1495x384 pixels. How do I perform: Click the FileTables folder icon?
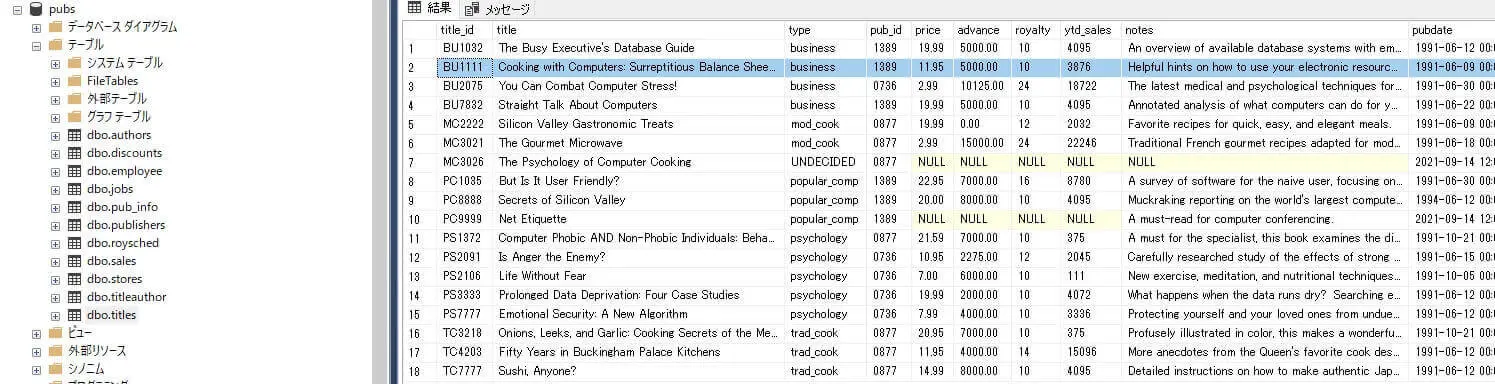click(x=74, y=81)
